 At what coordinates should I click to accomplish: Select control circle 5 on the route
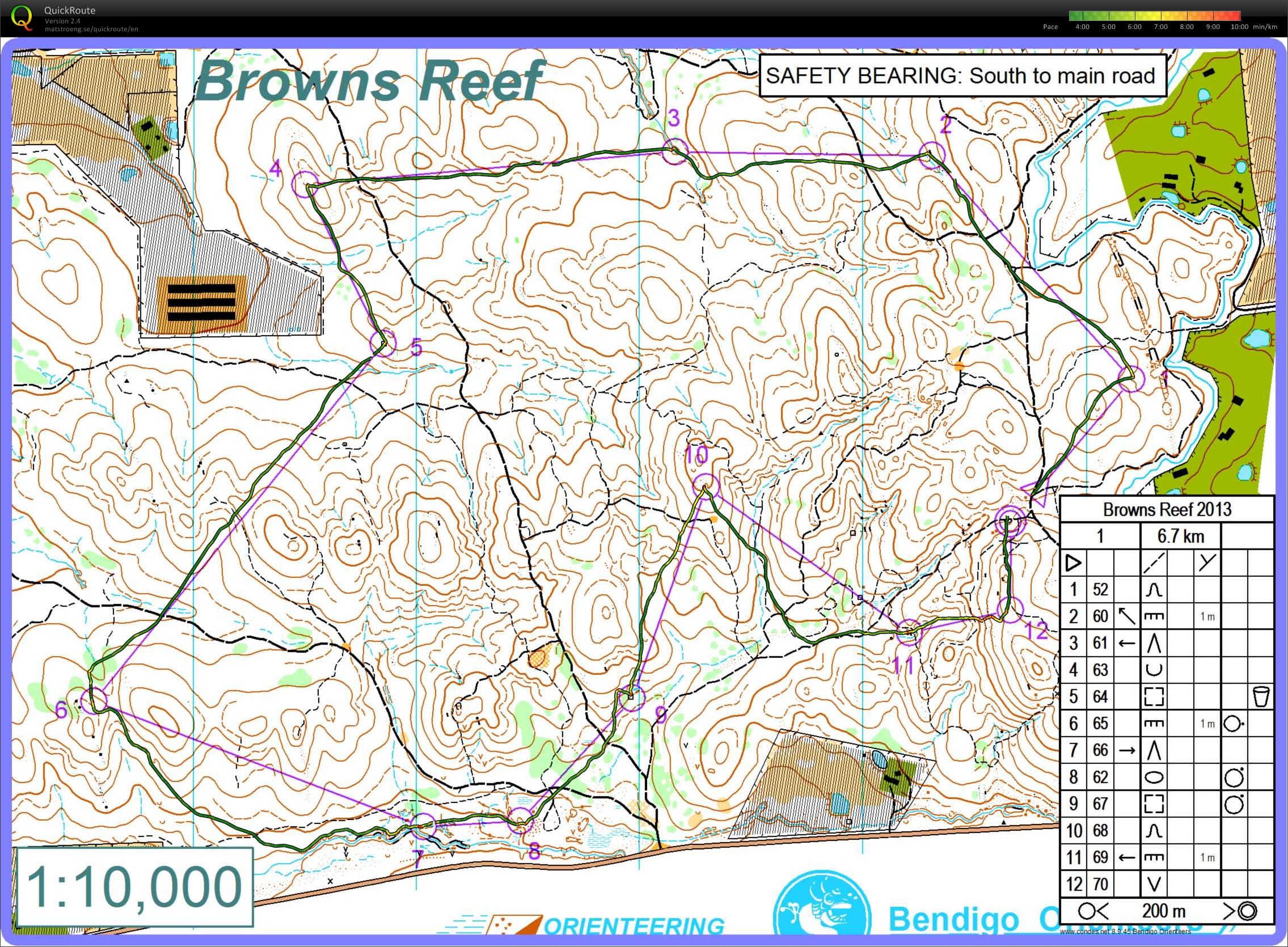pyautogui.click(x=382, y=343)
